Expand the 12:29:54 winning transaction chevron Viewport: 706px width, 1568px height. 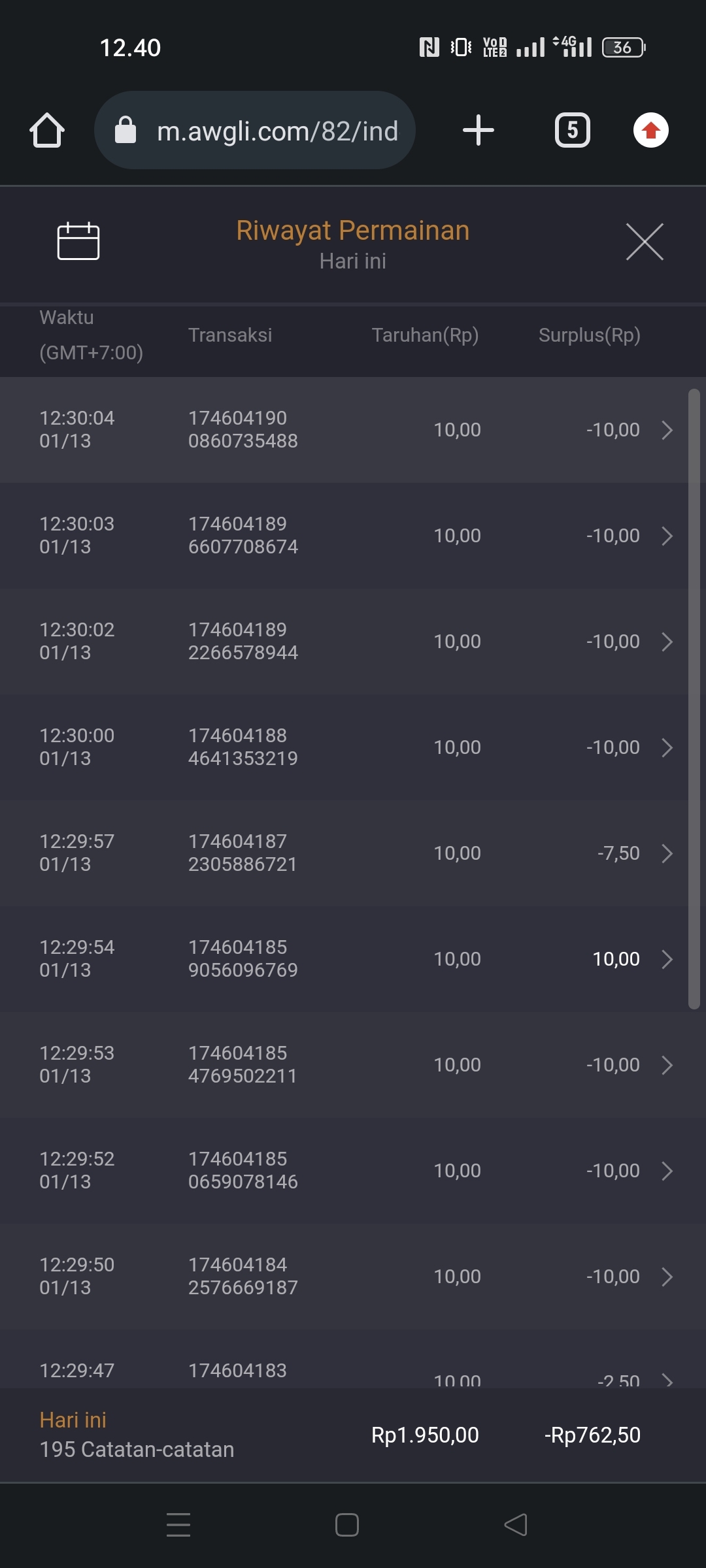(x=667, y=959)
